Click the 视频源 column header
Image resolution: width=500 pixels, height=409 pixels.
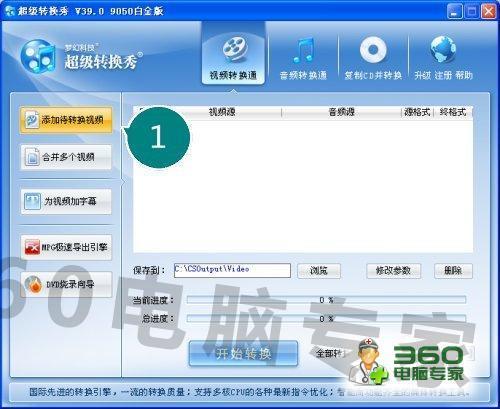[x=222, y=112]
